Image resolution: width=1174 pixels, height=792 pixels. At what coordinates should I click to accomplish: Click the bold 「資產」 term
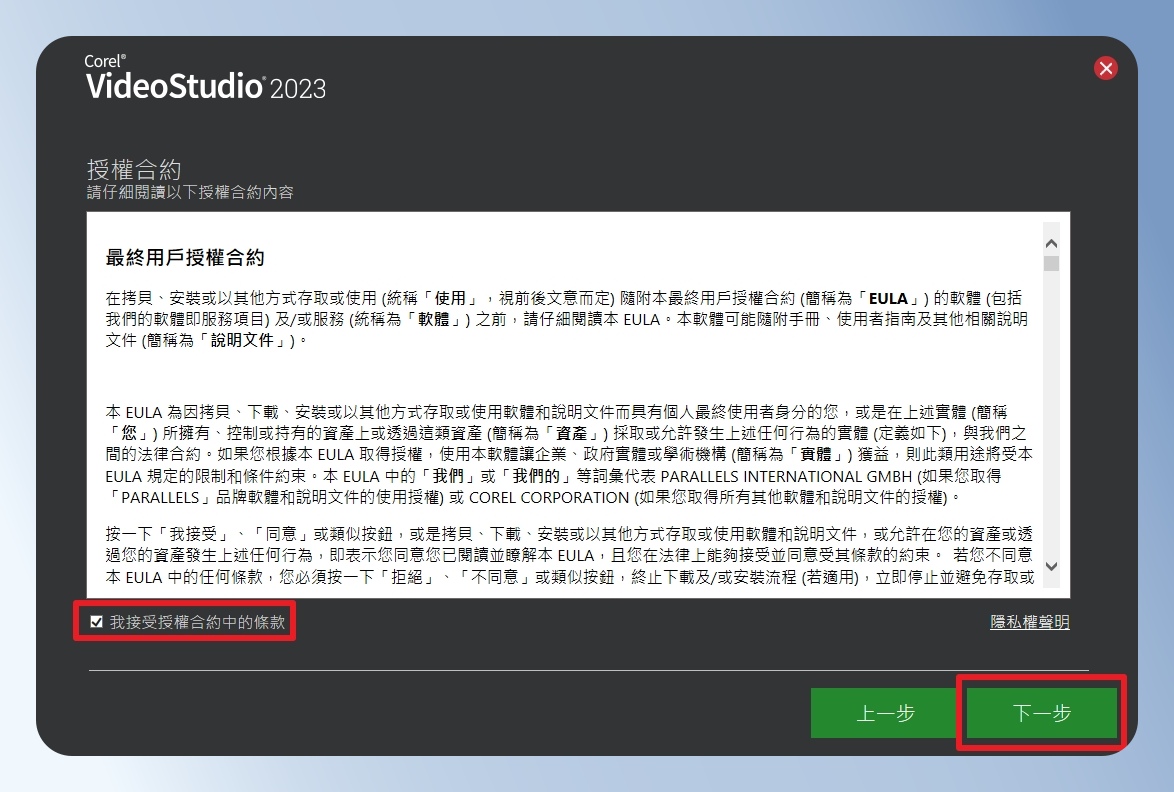[571, 433]
